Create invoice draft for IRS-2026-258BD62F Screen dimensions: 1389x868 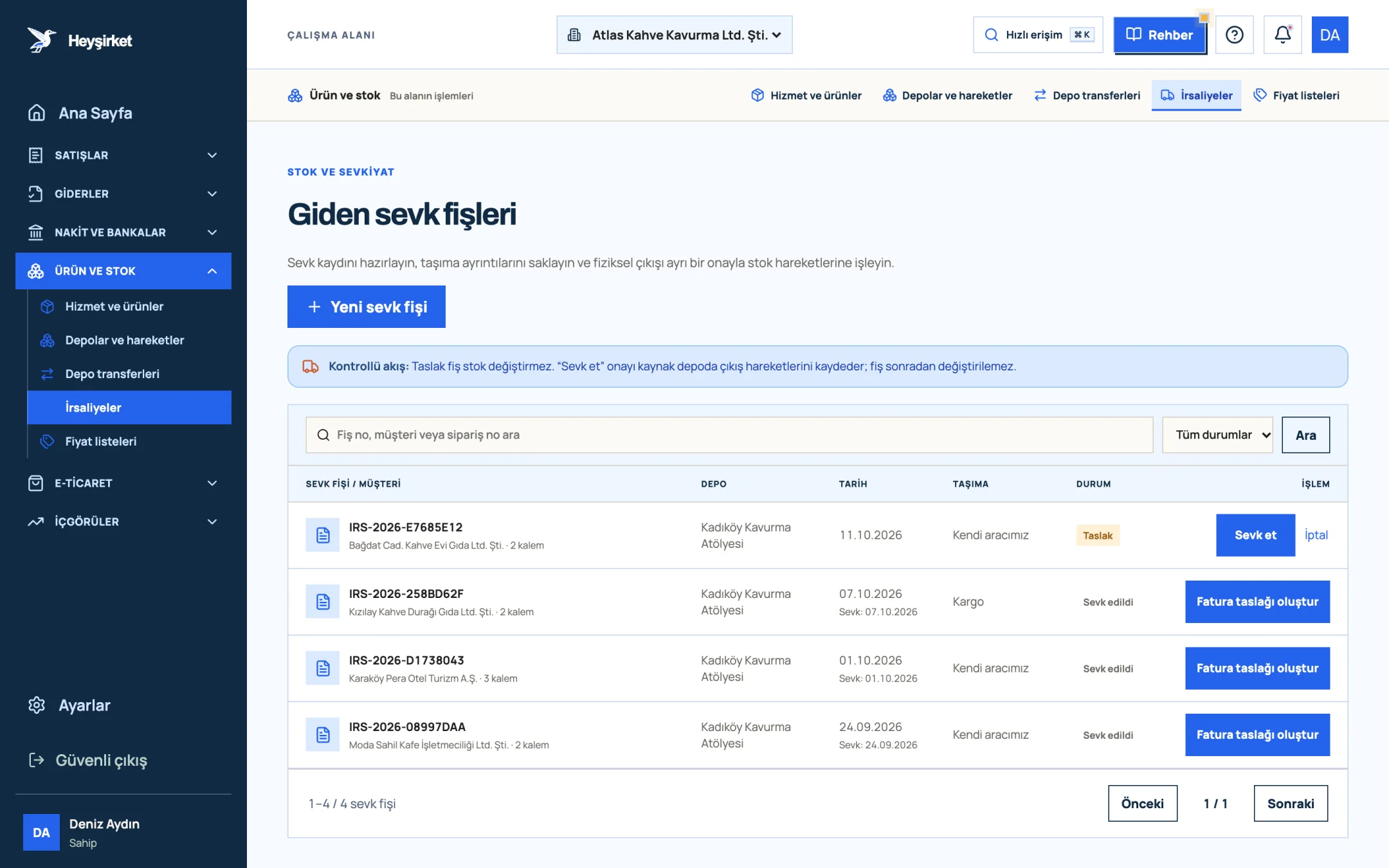click(1257, 602)
